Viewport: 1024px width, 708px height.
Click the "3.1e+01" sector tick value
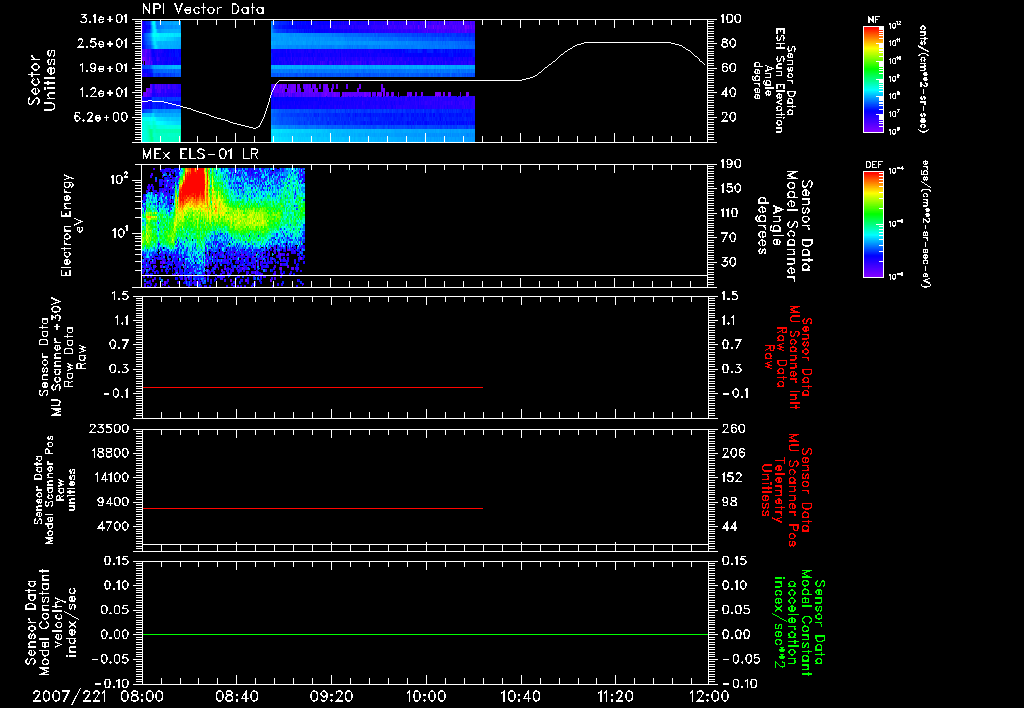[104, 19]
